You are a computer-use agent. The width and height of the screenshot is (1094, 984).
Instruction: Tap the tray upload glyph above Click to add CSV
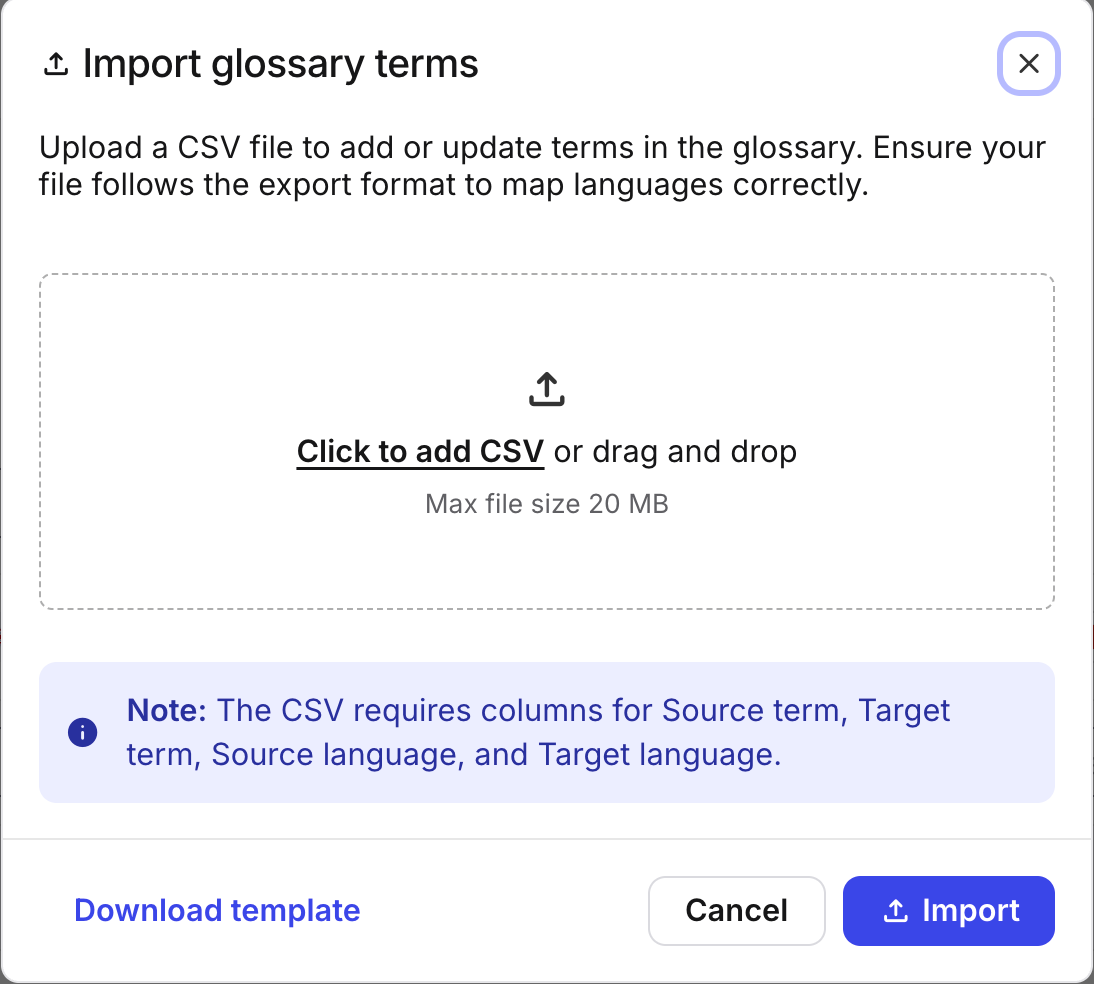546,388
